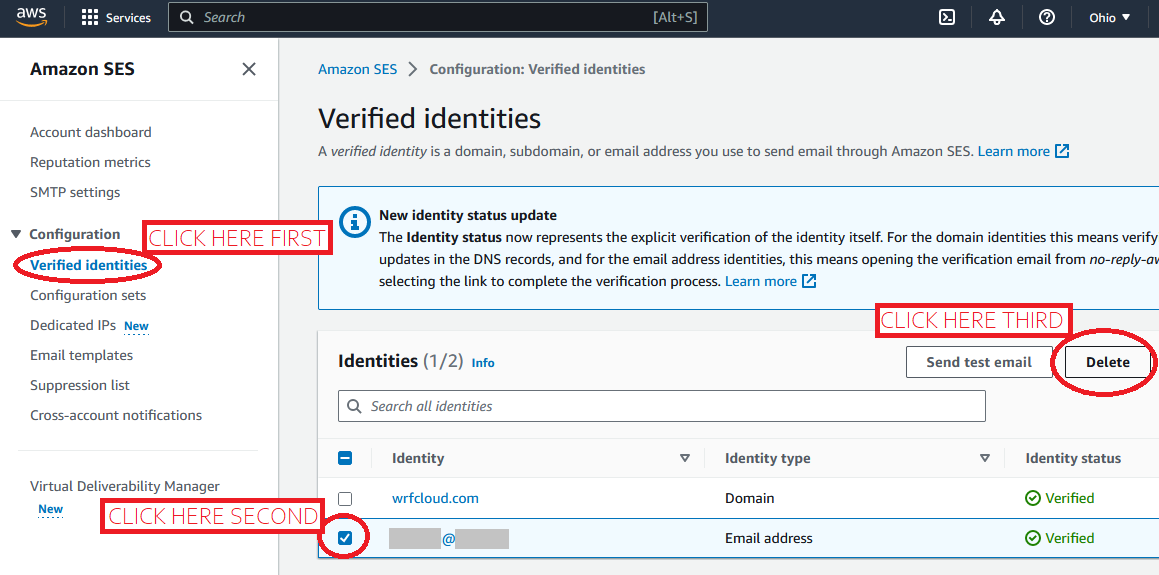Click the Amazon SES sidebar title
This screenshot has height=575, width=1159.
tap(82, 69)
